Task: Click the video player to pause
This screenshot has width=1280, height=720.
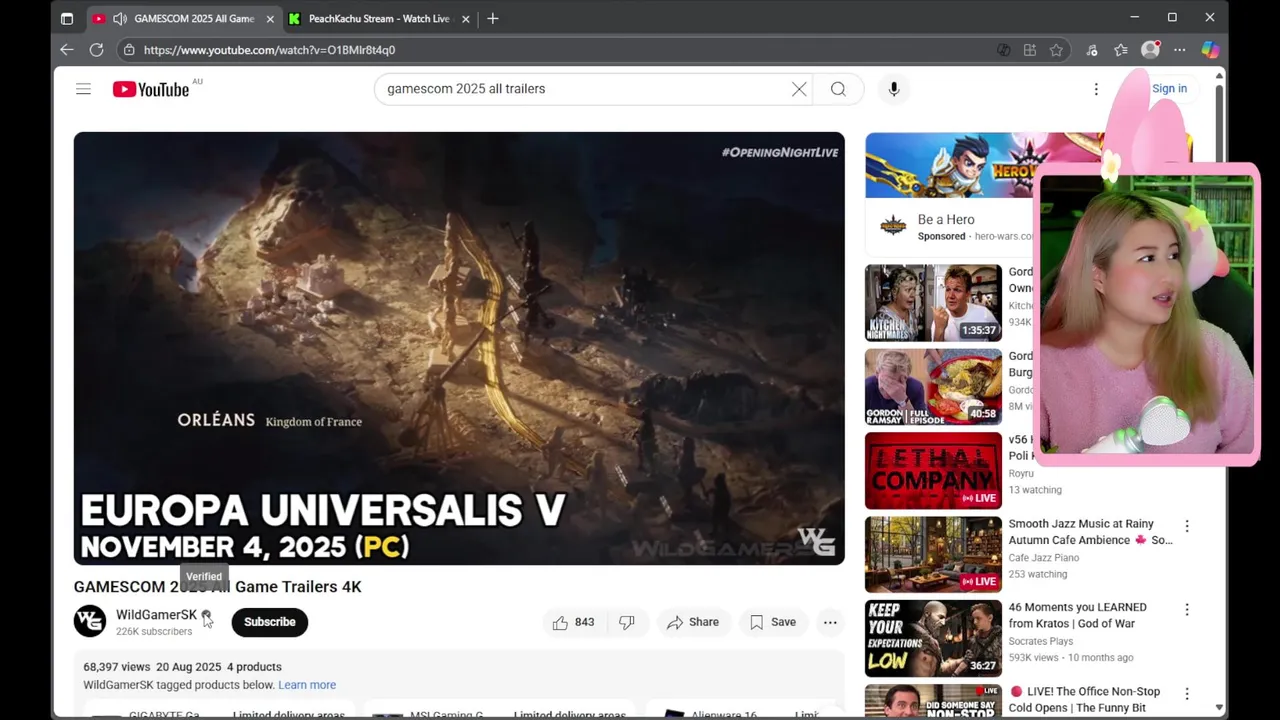Action: [459, 348]
